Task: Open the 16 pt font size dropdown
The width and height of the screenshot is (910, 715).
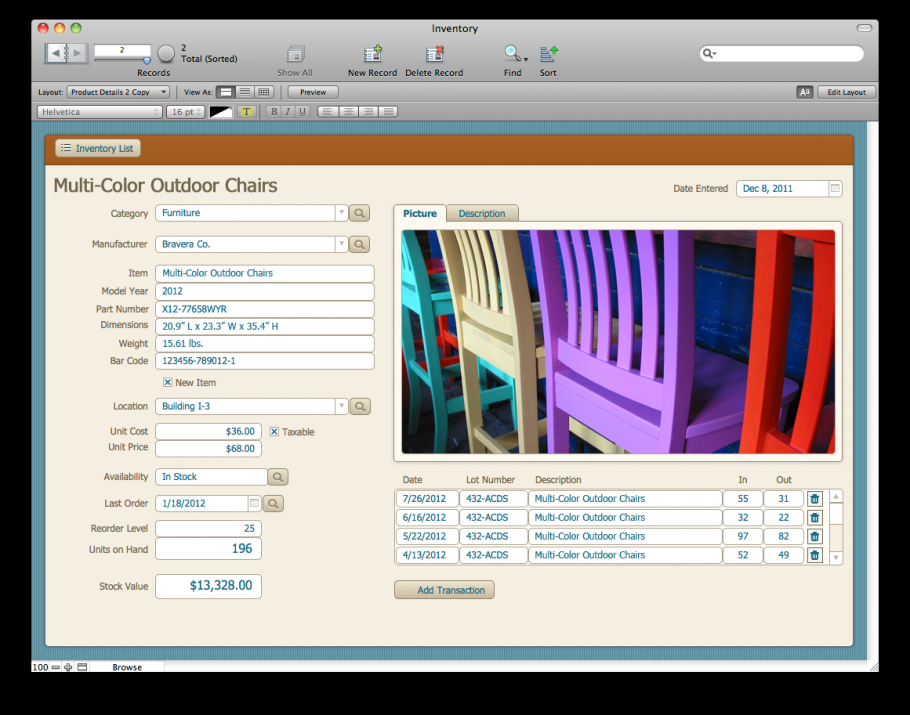Action: (x=185, y=112)
